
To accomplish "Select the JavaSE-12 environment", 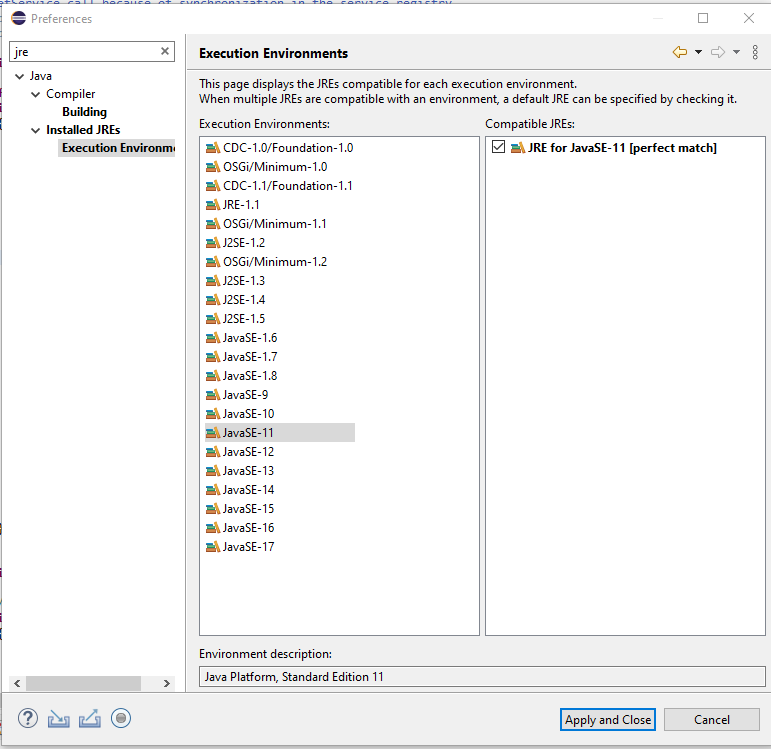I will [x=240, y=452].
